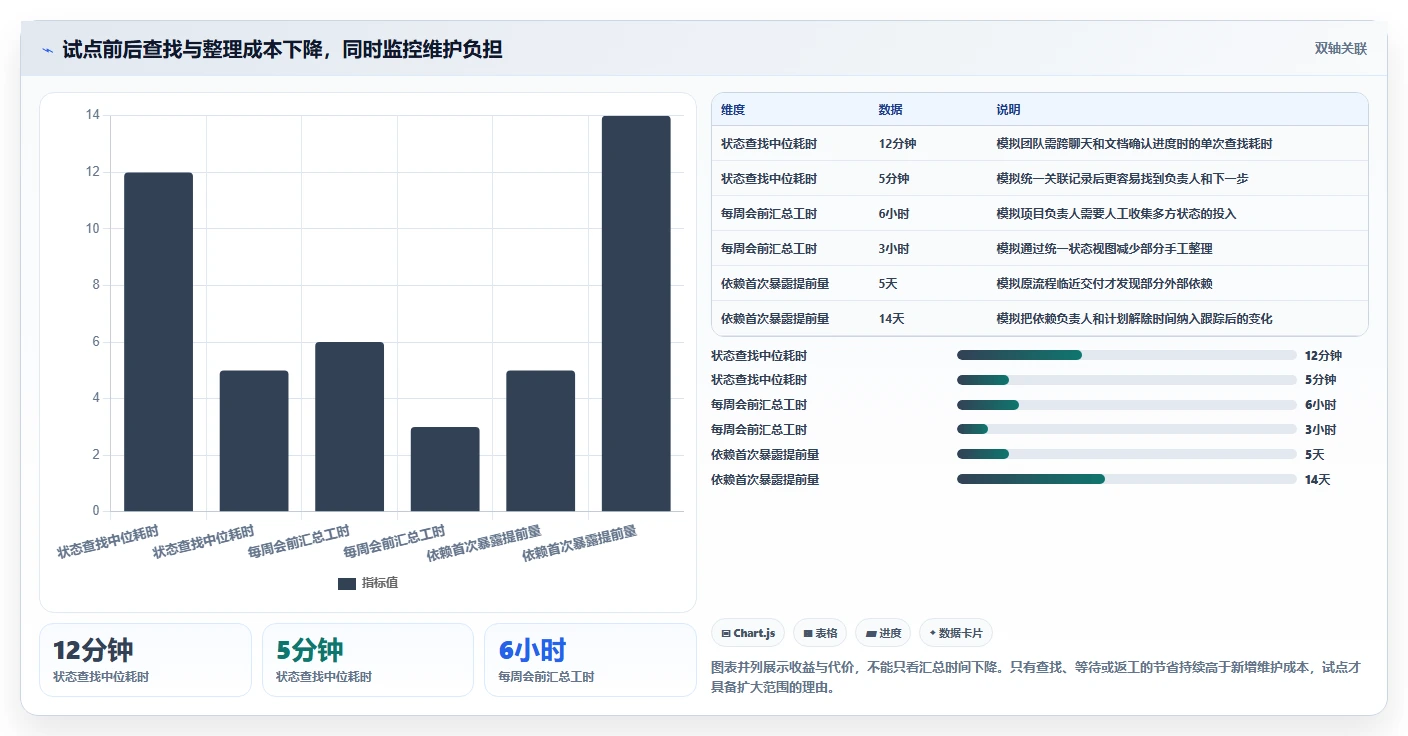Click the 5天 value in the table

click(x=888, y=284)
